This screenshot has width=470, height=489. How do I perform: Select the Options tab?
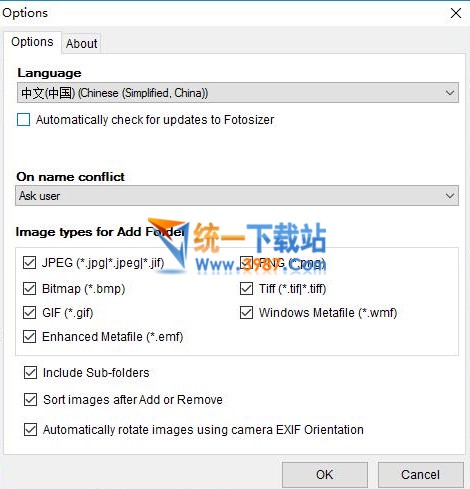coord(32,42)
